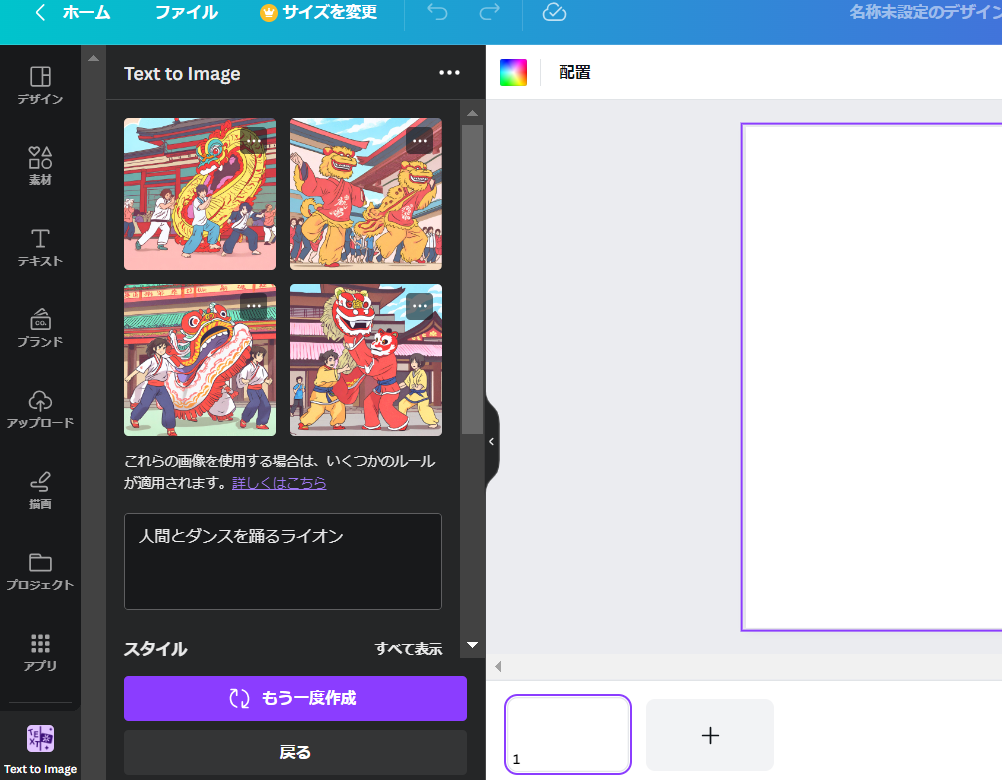Open the プロジェクト folder panel
The height and width of the screenshot is (780, 1002).
(40, 571)
